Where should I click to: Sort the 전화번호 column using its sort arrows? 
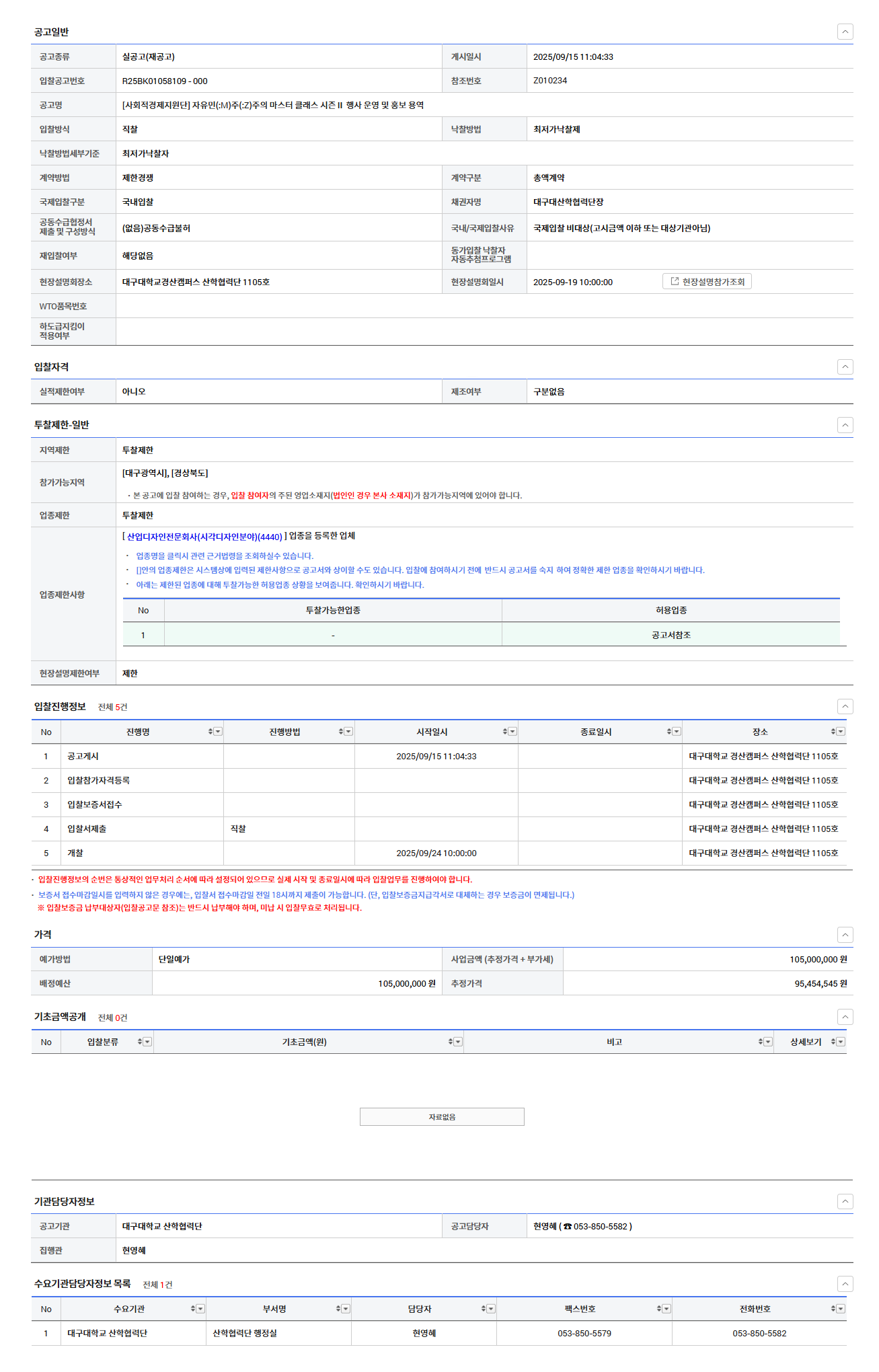point(833,1309)
